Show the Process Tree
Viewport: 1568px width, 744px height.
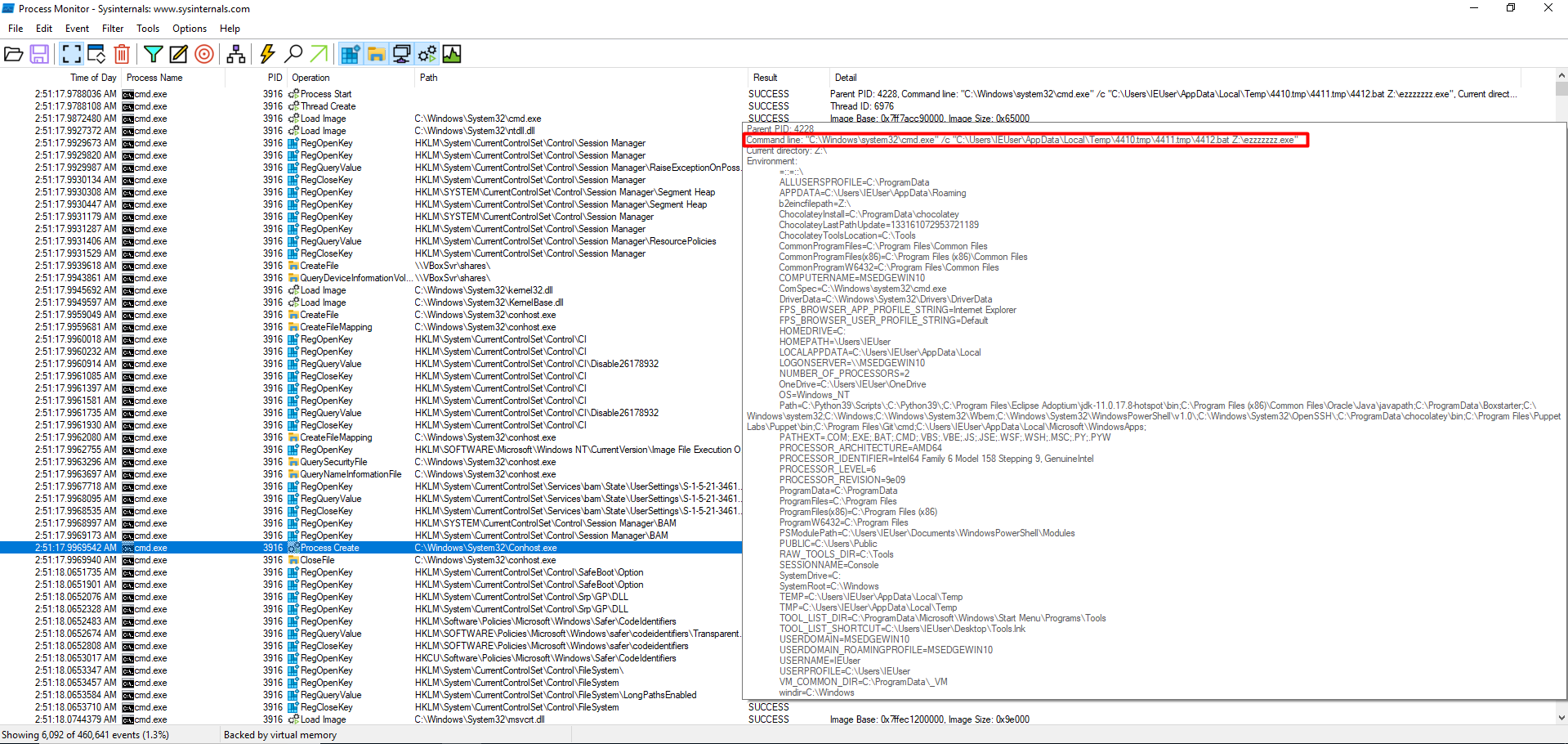coord(236,54)
